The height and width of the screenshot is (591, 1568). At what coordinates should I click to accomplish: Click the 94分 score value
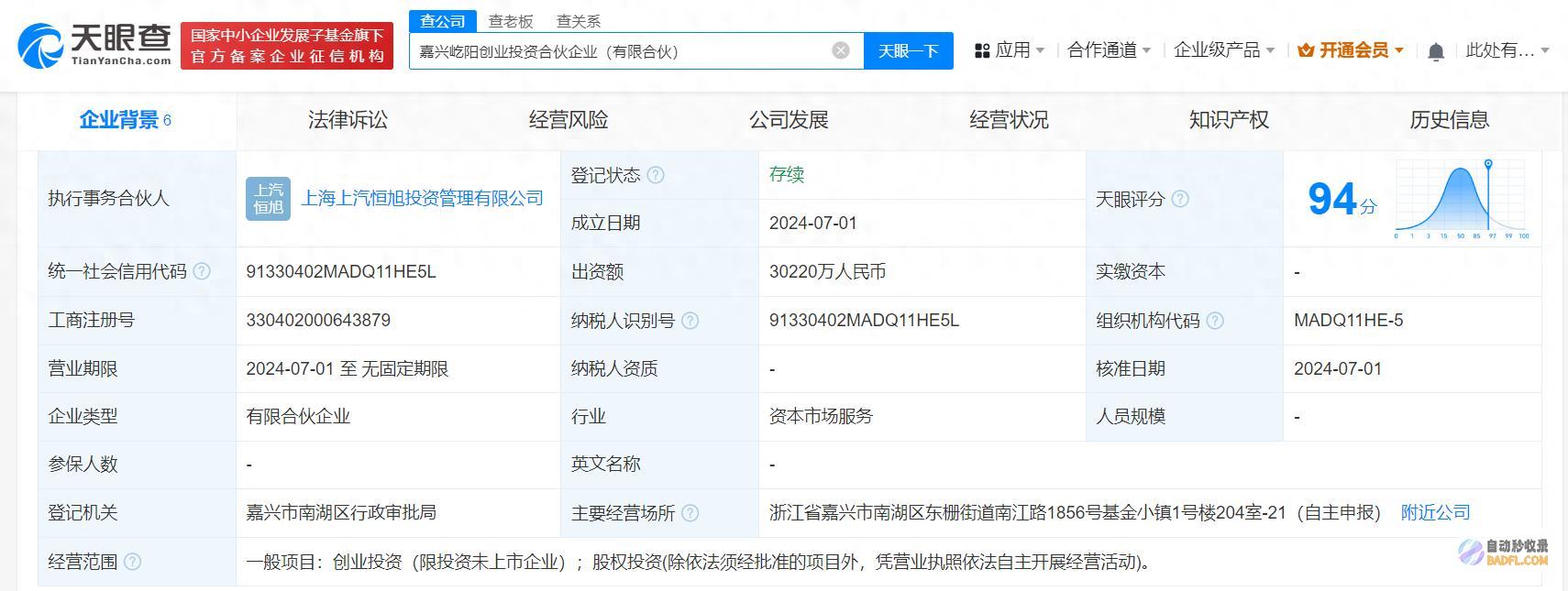coord(1342,199)
